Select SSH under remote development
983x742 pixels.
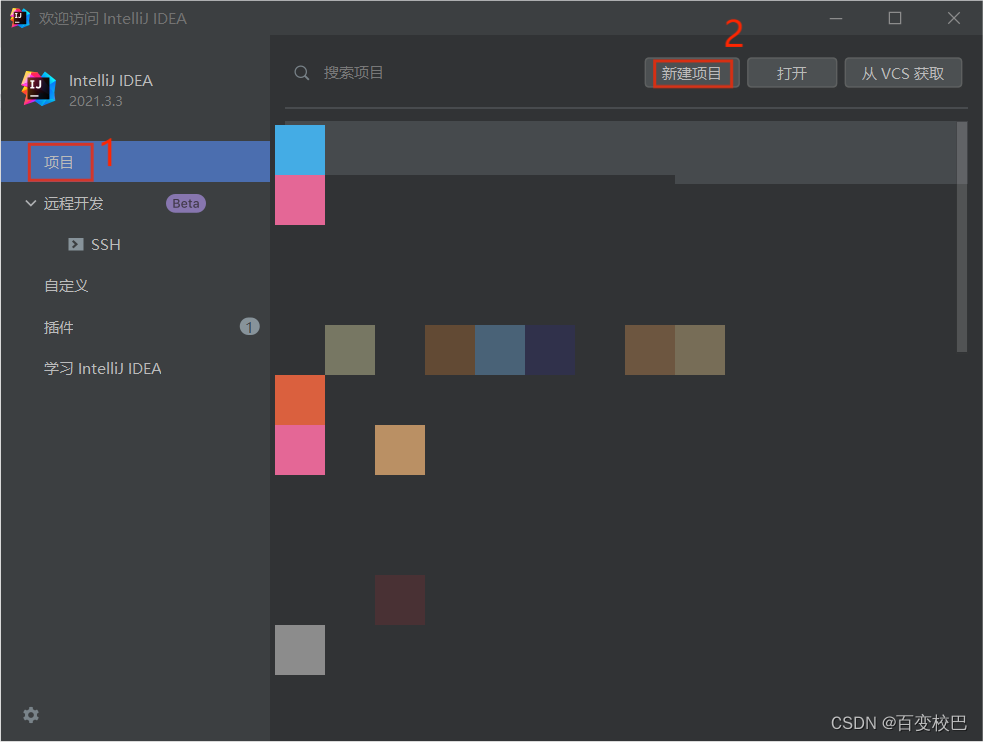tap(105, 244)
